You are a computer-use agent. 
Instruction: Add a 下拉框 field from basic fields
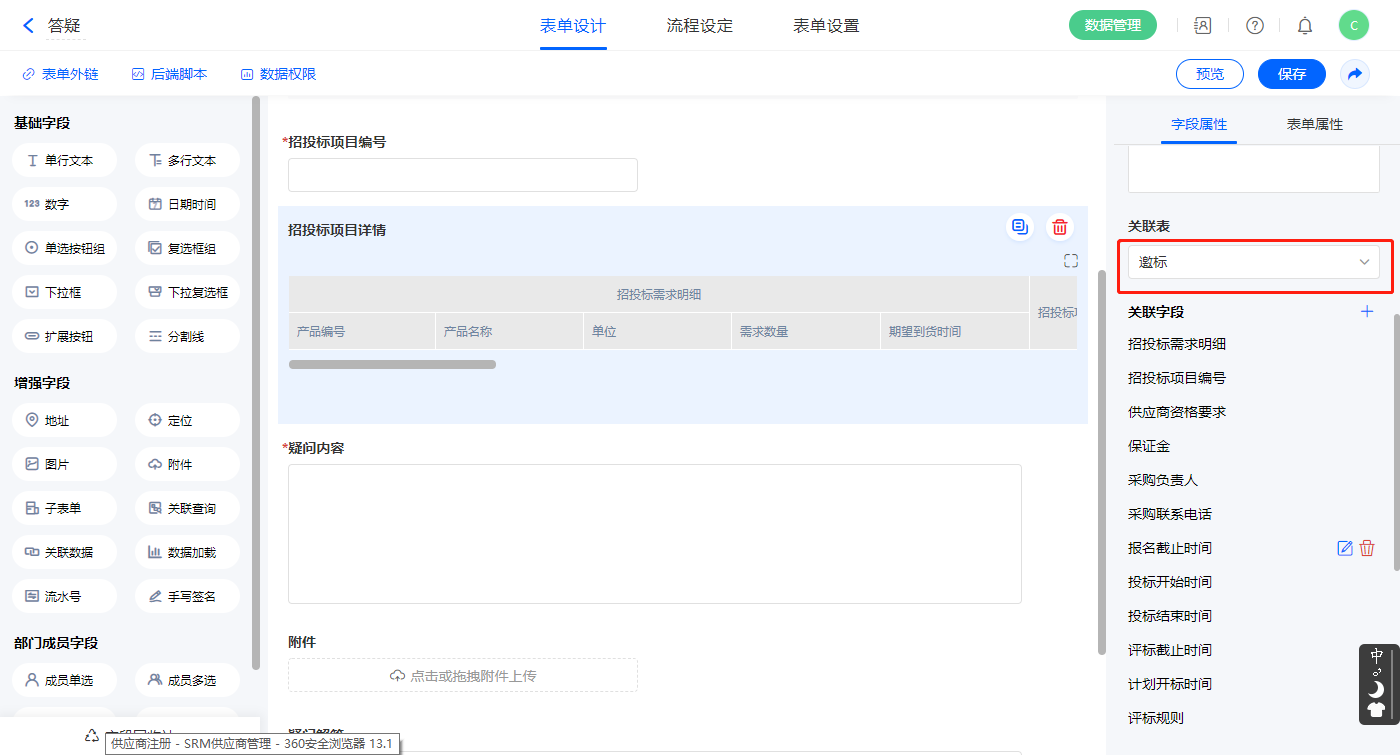point(65,292)
